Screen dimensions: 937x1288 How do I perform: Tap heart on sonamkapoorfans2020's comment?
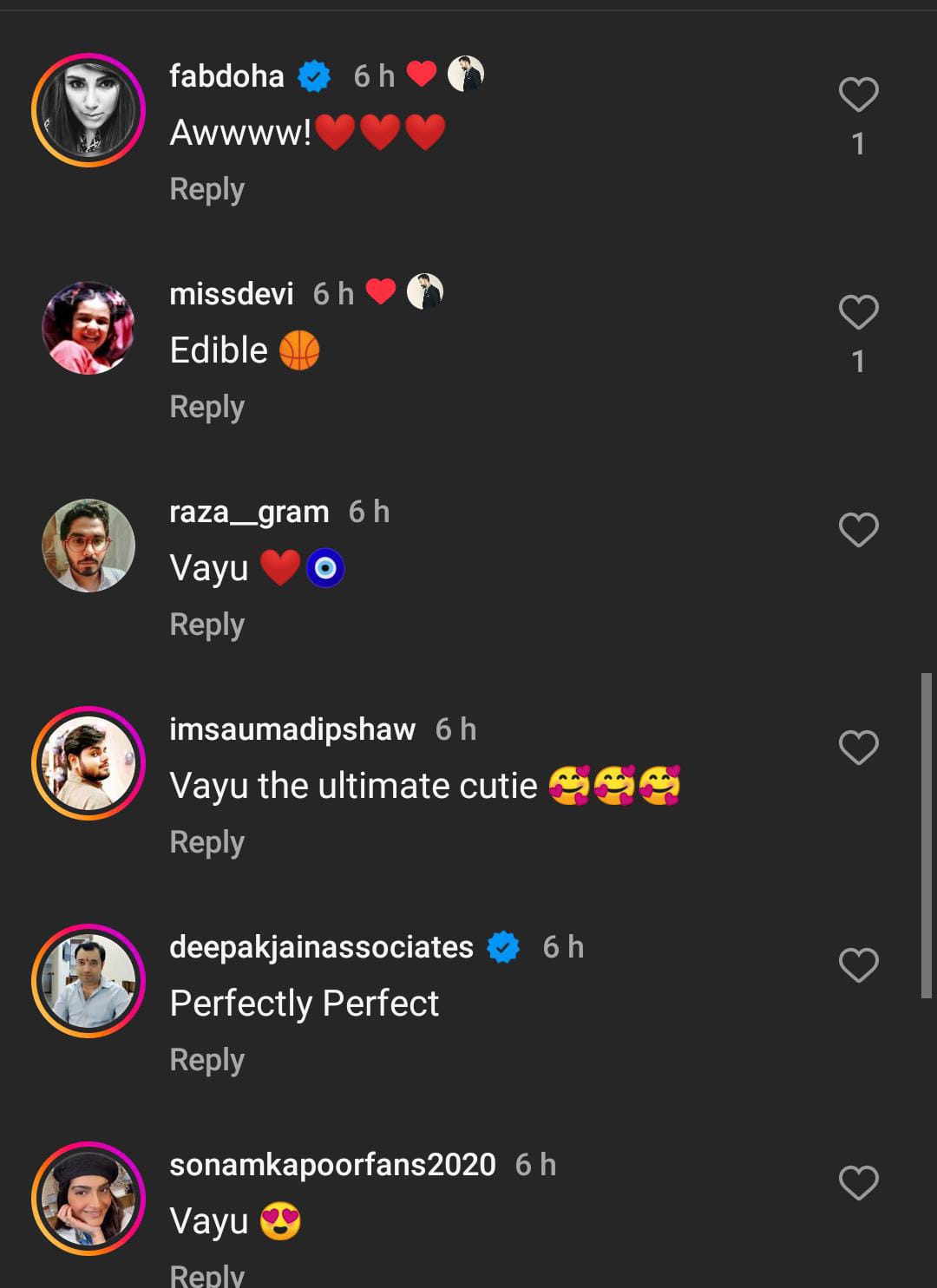click(x=858, y=1183)
